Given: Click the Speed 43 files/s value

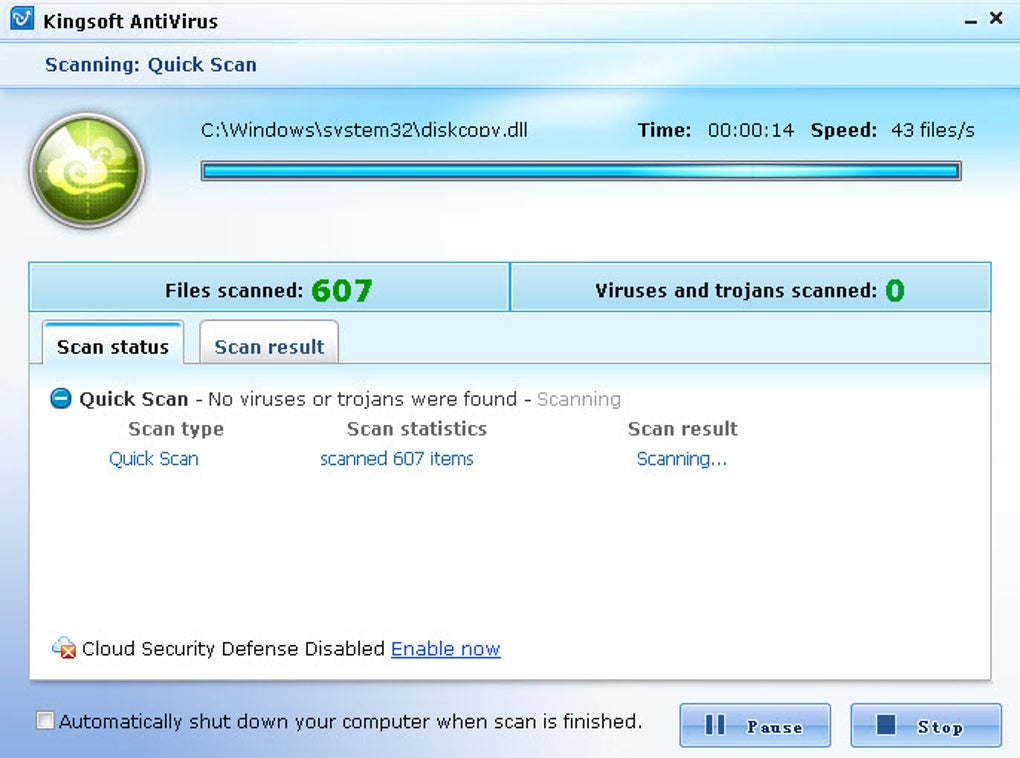Looking at the screenshot, I should [933, 130].
